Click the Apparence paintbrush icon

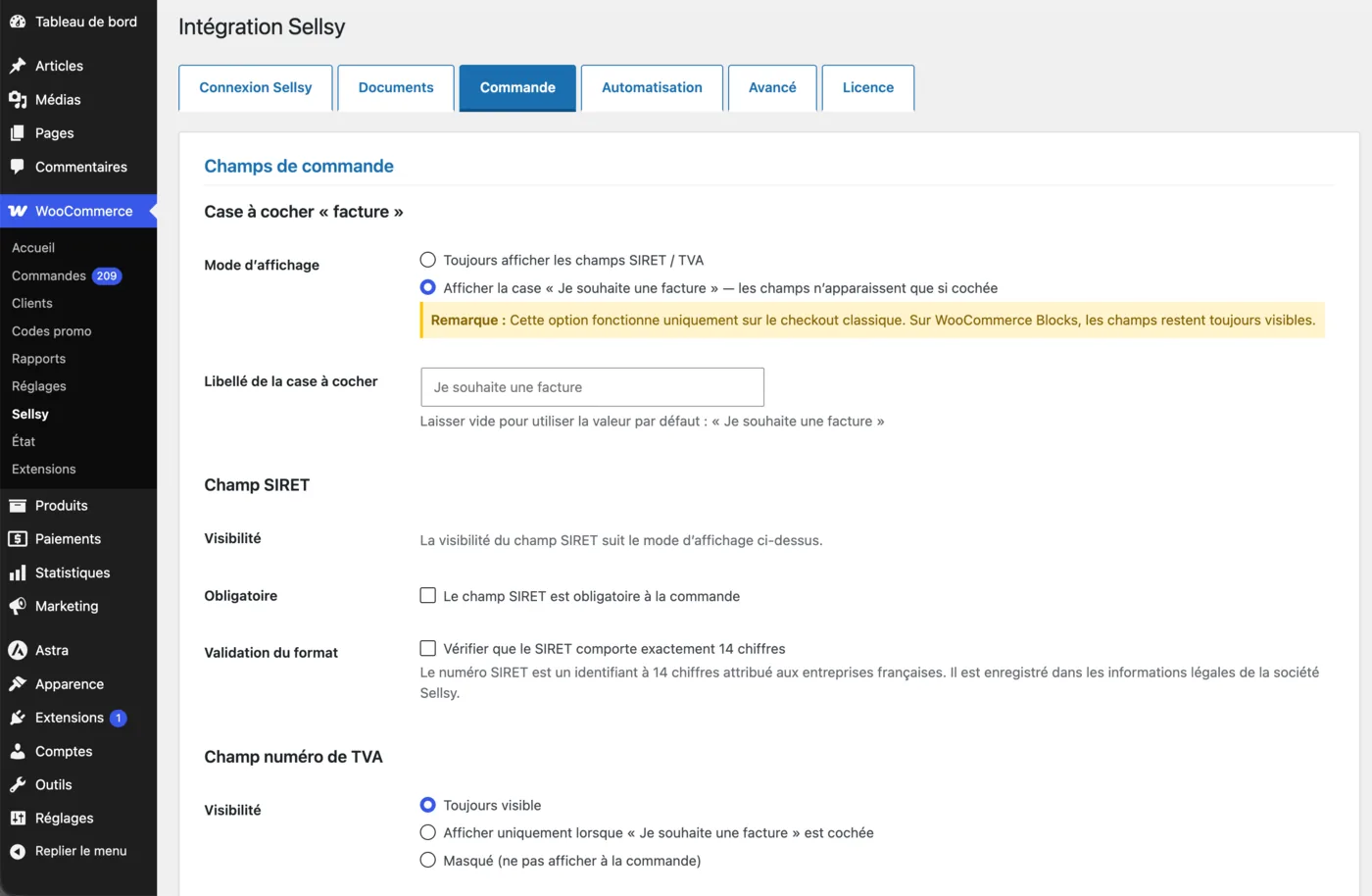pyautogui.click(x=18, y=684)
